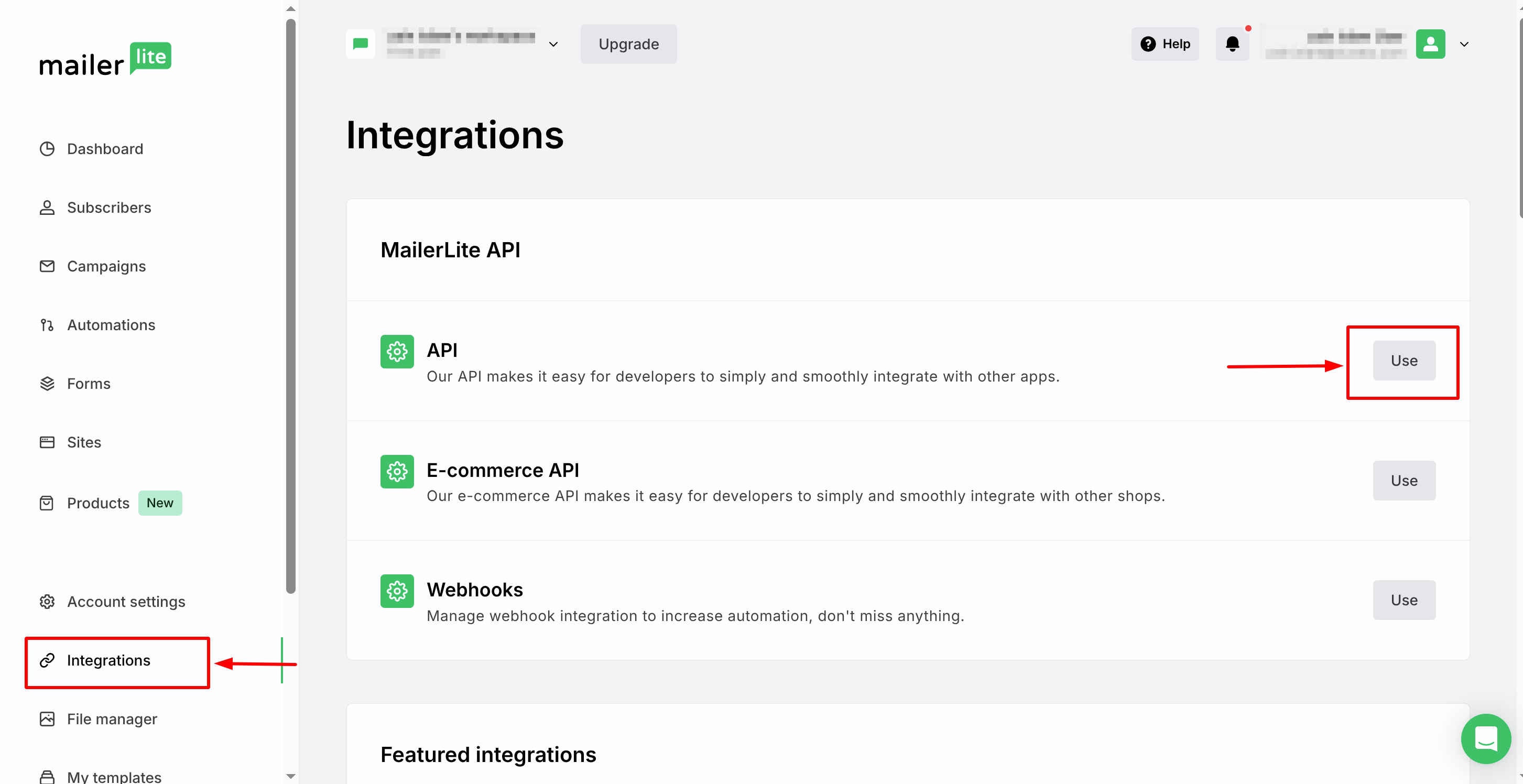Click the Campaigns envelope icon
Screen dimensions: 1523x784
(x=47, y=266)
